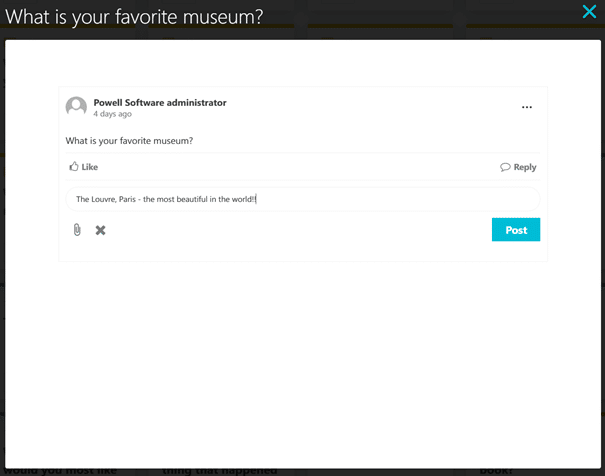Click the dark header bar beside the dialog title
Screen dimensions: 605x476
pyautogui.click(x=420, y=17)
